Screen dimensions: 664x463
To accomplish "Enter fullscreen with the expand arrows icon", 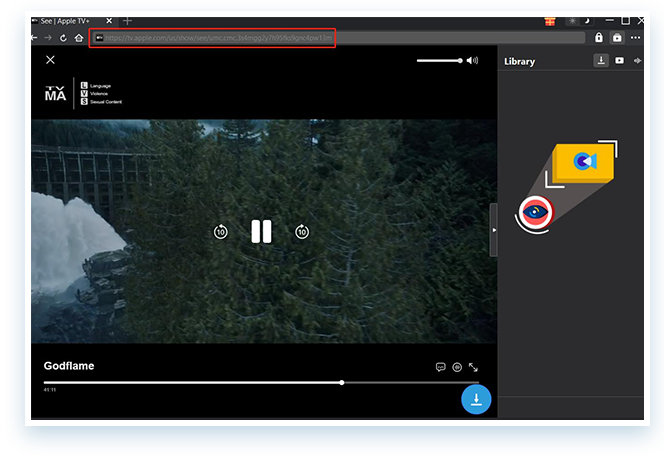I will (473, 367).
